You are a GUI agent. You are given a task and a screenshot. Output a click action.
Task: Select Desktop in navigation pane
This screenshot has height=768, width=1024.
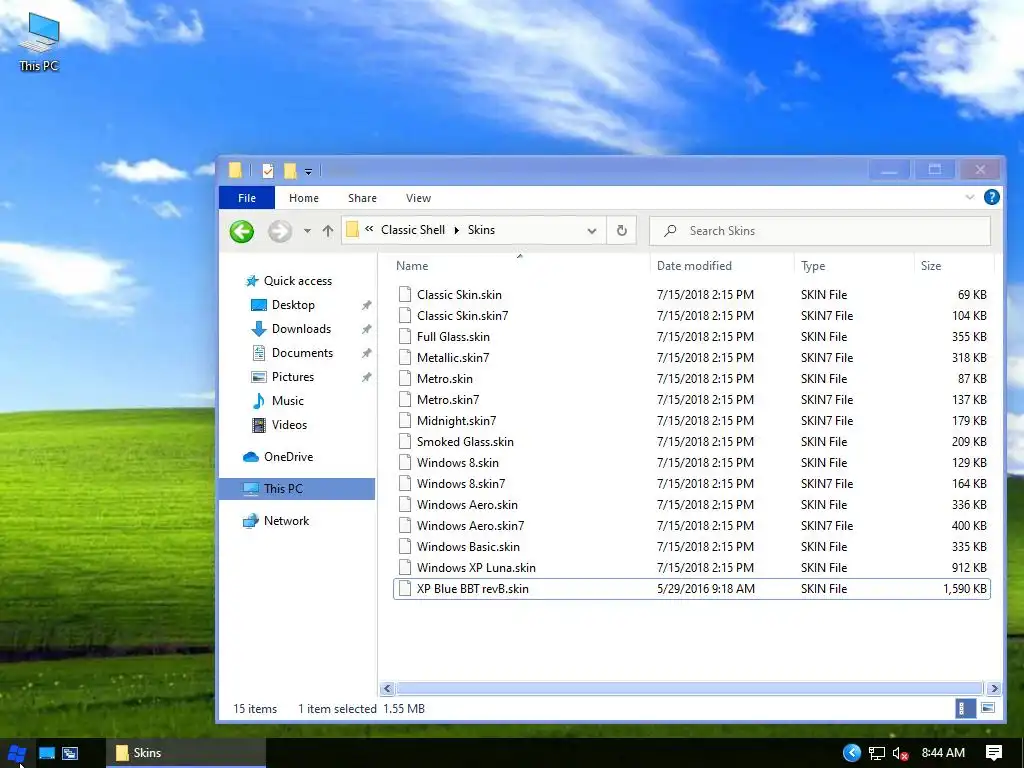point(293,305)
